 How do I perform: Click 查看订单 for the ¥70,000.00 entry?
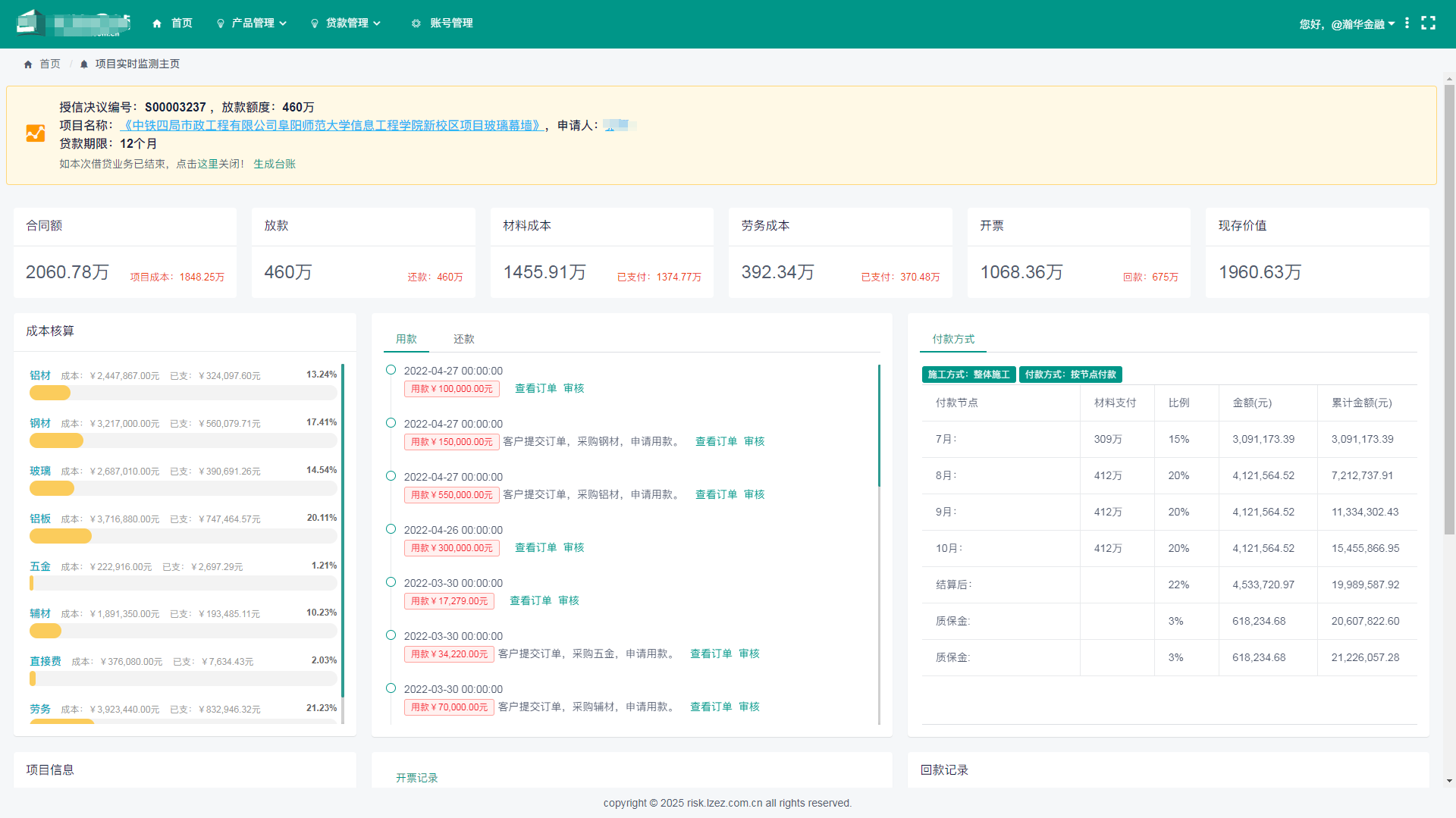(x=711, y=707)
